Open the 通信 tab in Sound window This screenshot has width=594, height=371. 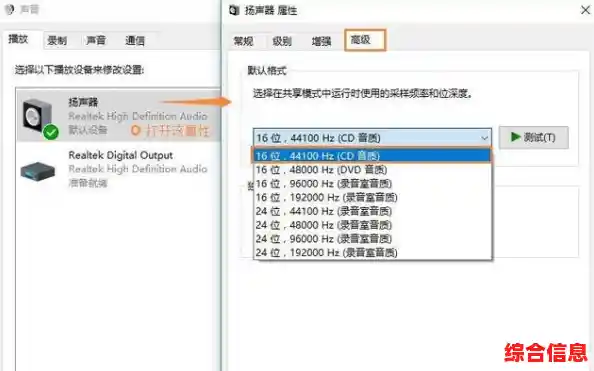[135, 41]
